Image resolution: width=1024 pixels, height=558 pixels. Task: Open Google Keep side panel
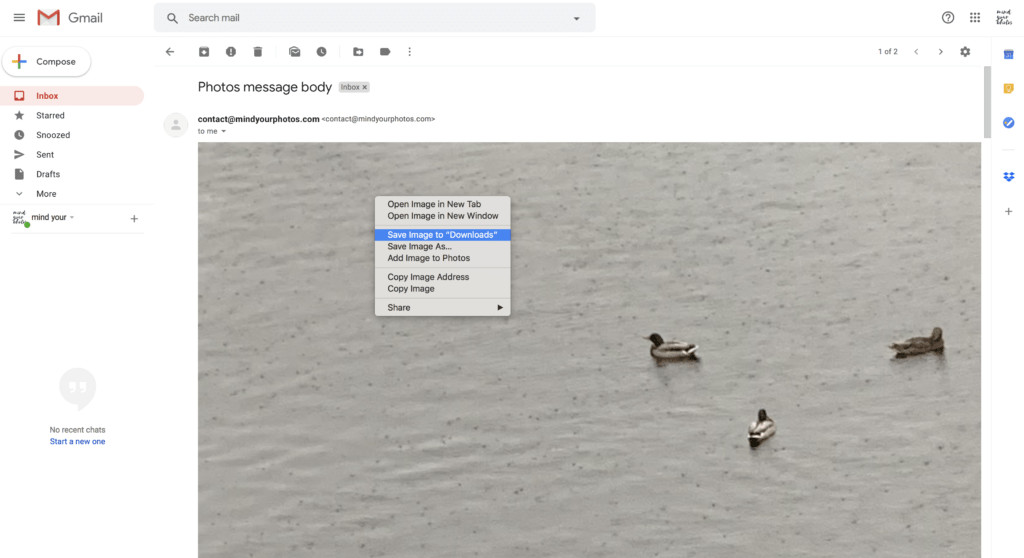[1008, 88]
